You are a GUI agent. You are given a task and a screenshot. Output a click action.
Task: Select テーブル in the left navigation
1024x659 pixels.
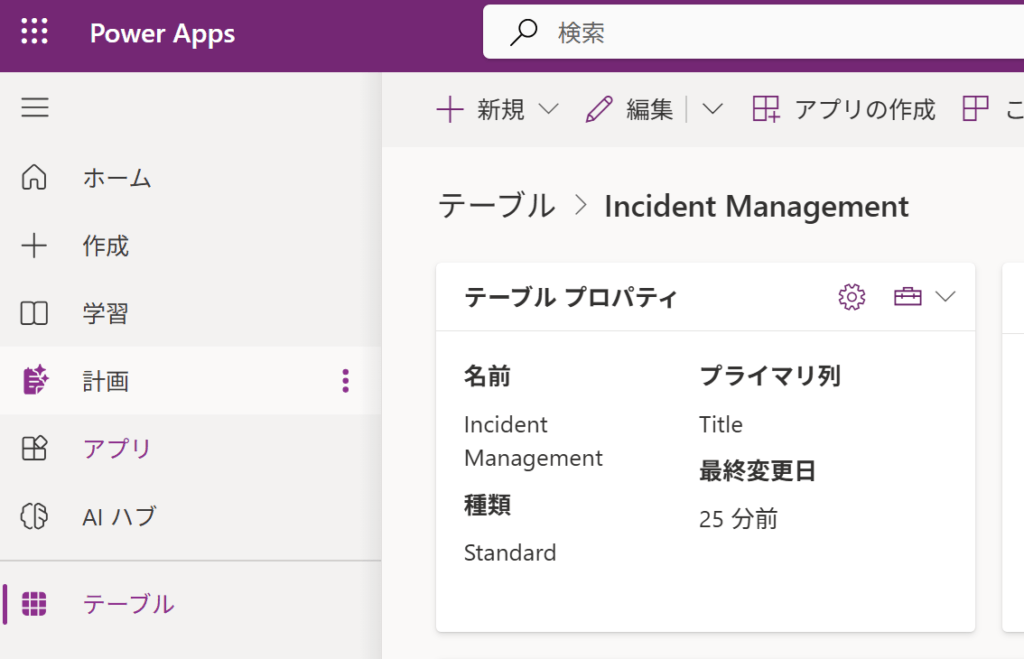128,604
